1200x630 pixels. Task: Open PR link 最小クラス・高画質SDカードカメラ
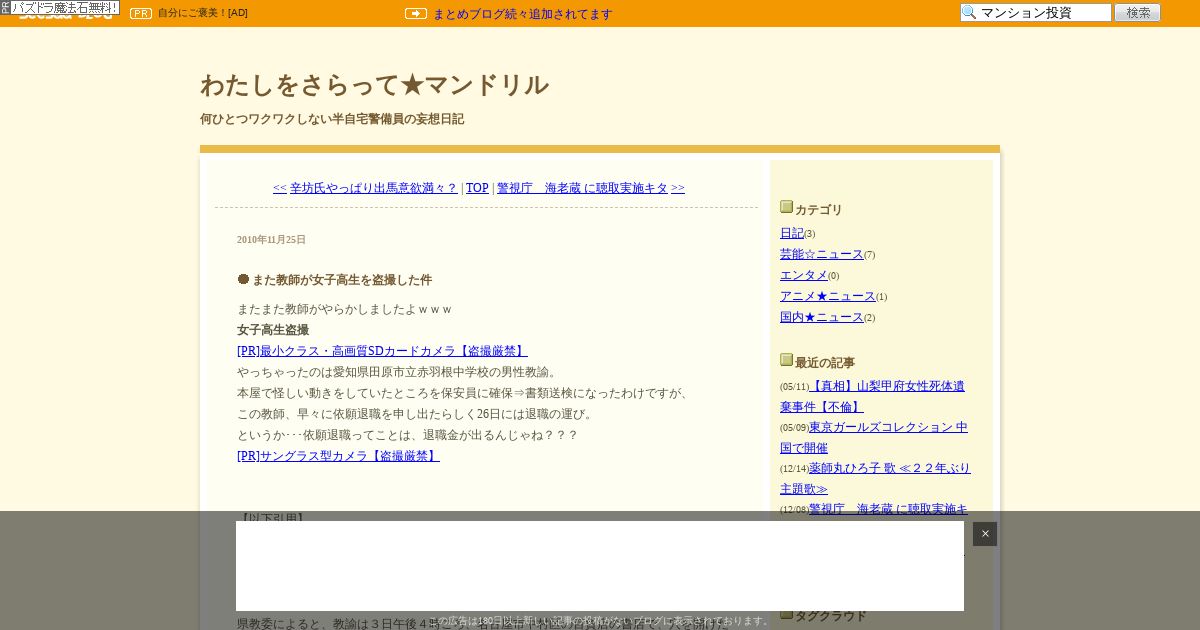pos(382,351)
